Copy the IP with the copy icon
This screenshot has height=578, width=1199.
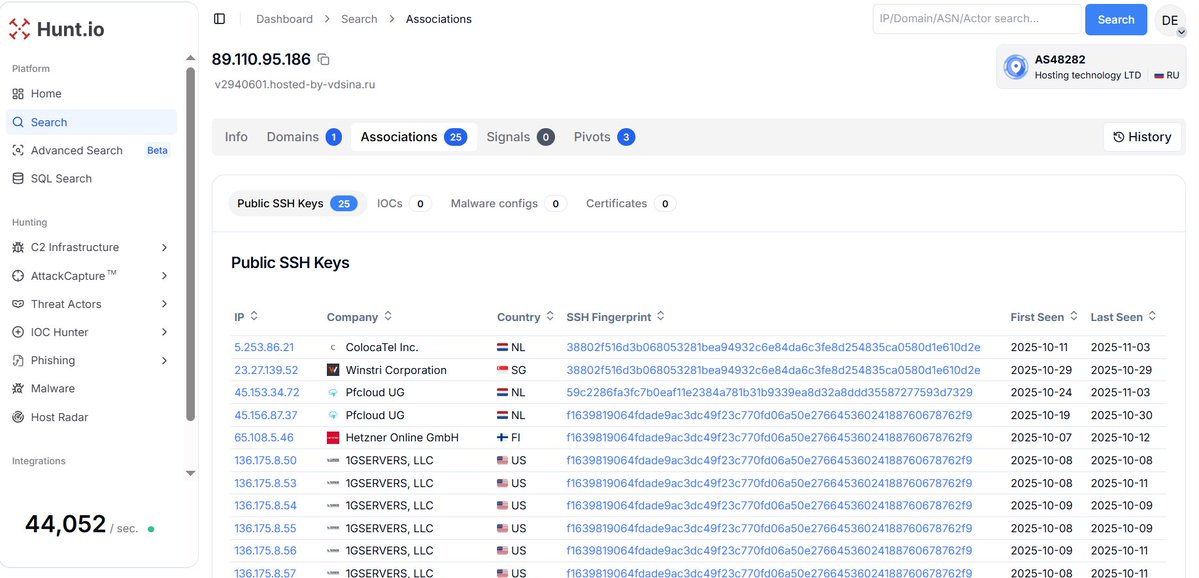(x=324, y=59)
